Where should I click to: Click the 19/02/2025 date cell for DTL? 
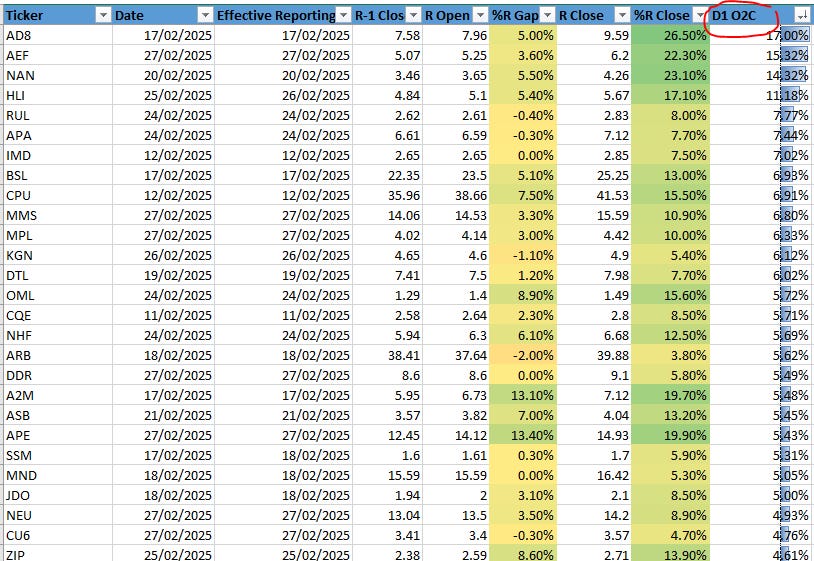click(x=163, y=276)
